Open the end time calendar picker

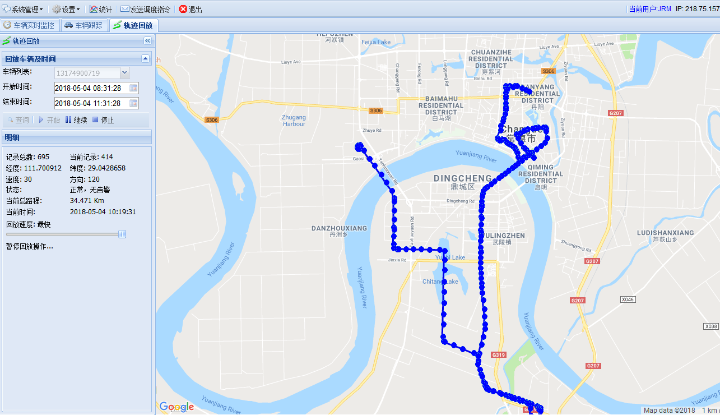[133, 103]
